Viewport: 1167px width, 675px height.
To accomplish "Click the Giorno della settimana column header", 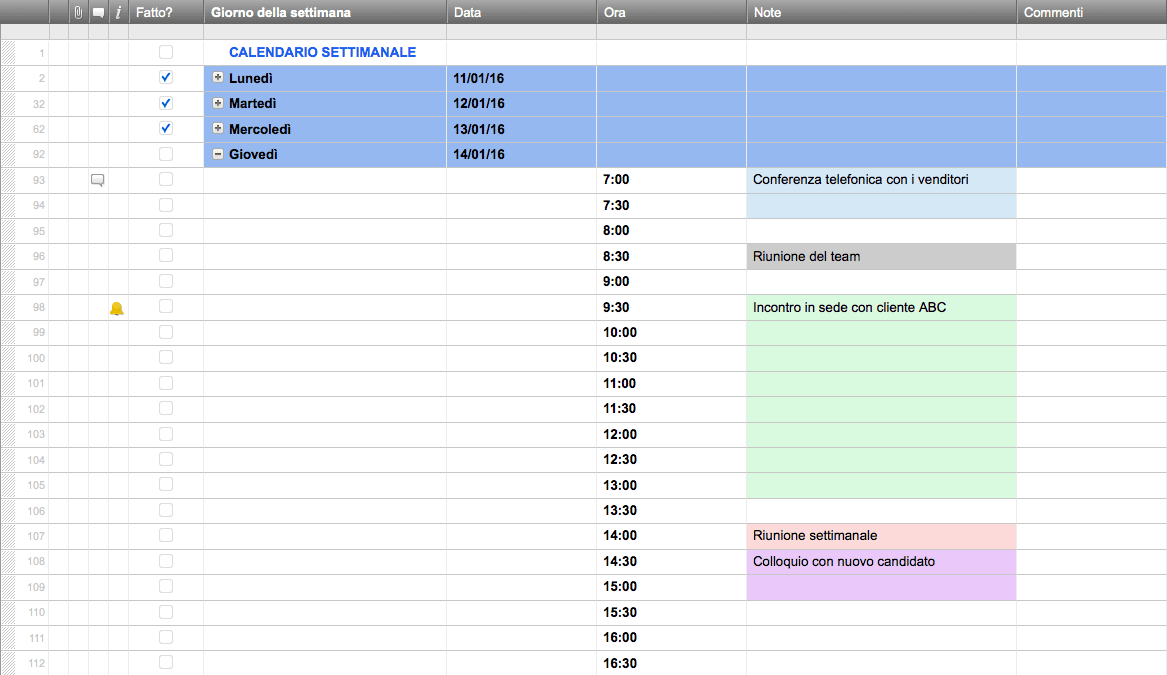I will 325,13.
